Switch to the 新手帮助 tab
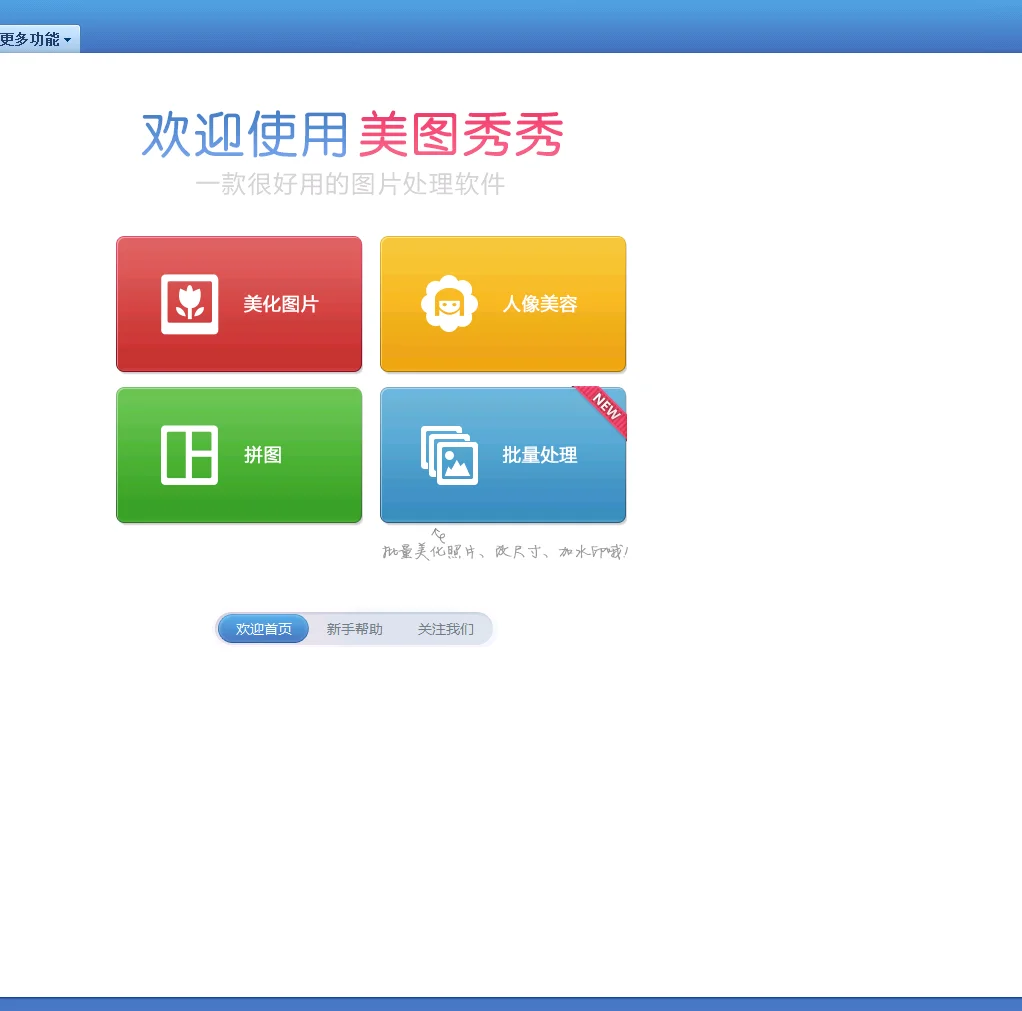Image resolution: width=1022 pixels, height=1011 pixels. [x=355, y=629]
